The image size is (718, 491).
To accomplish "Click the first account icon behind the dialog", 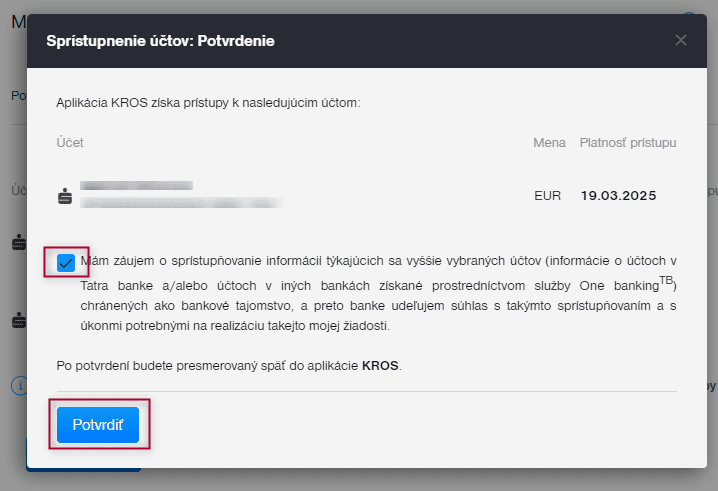I will tap(17, 242).
